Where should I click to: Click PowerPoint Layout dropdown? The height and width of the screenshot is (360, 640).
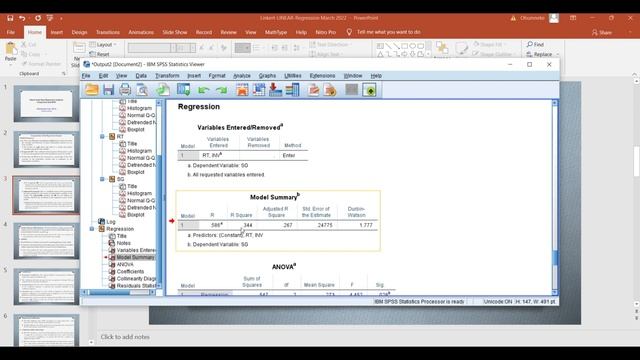pyautogui.click(x=103, y=44)
